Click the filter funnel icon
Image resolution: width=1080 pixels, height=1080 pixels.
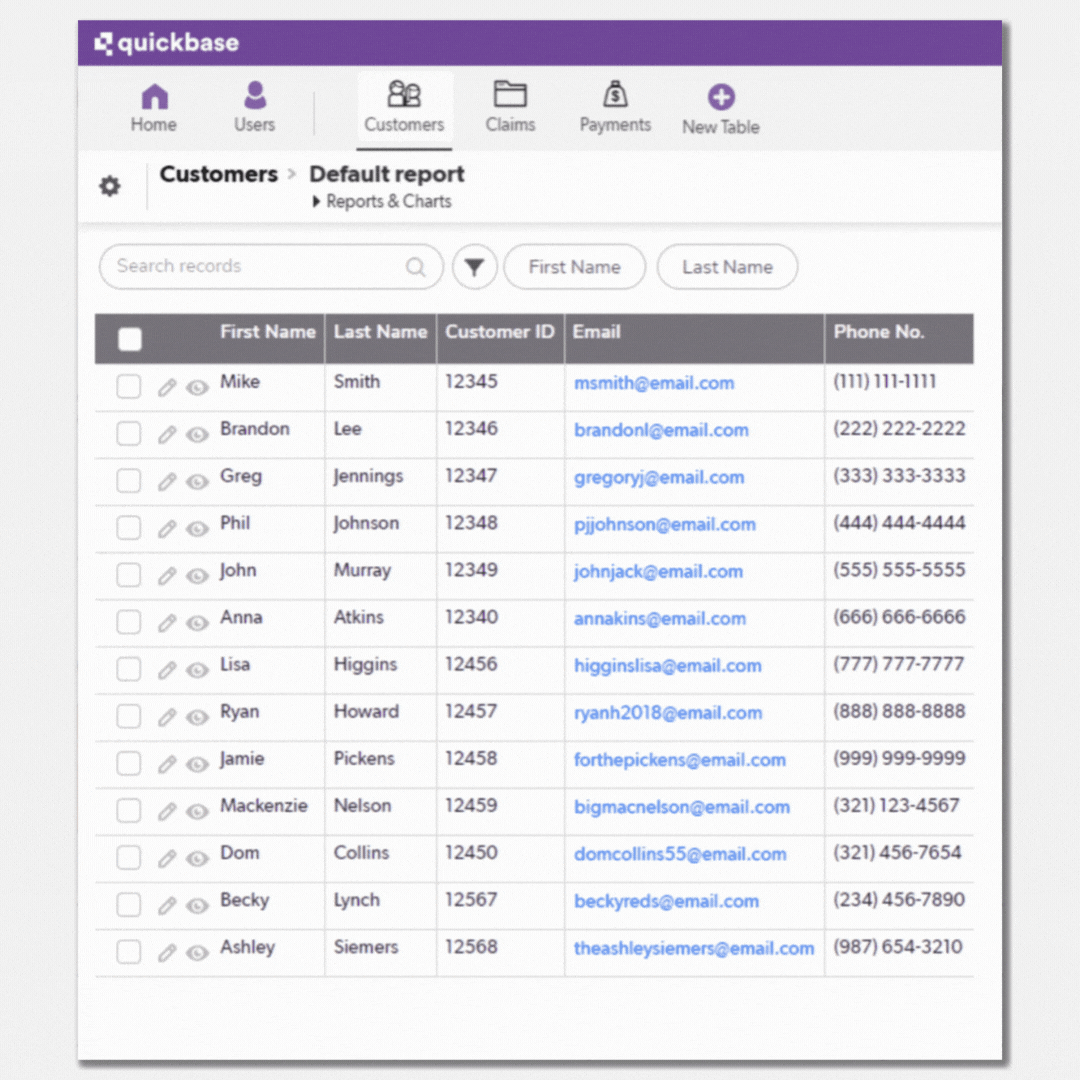point(474,267)
